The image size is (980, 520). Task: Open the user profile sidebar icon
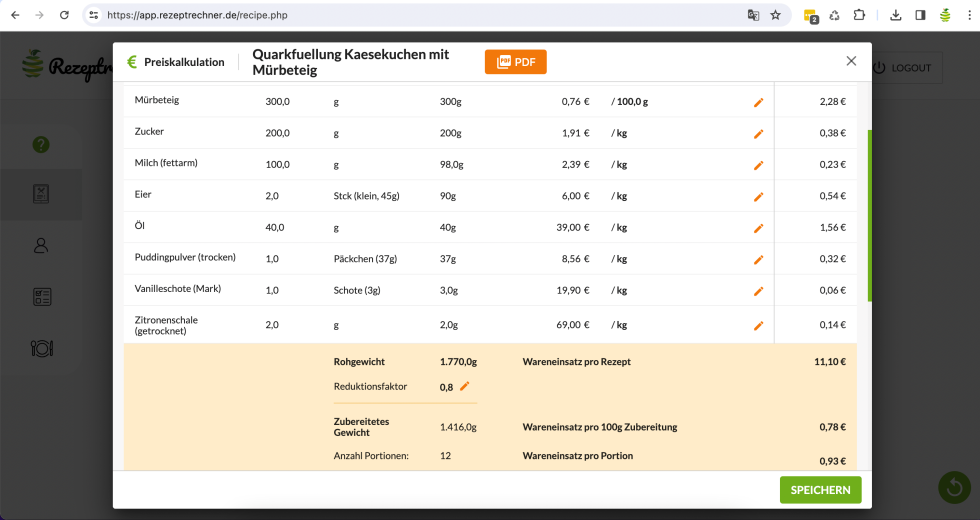pos(41,245)
